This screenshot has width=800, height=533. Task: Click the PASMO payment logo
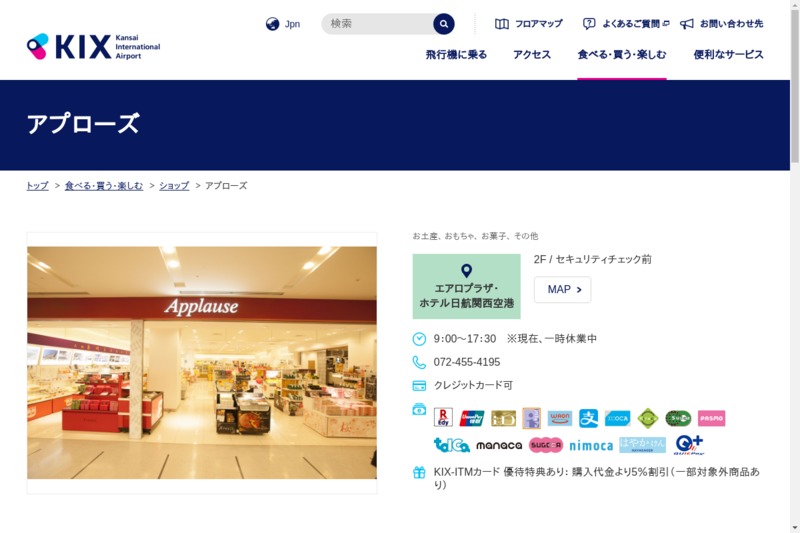pos(711,418)
